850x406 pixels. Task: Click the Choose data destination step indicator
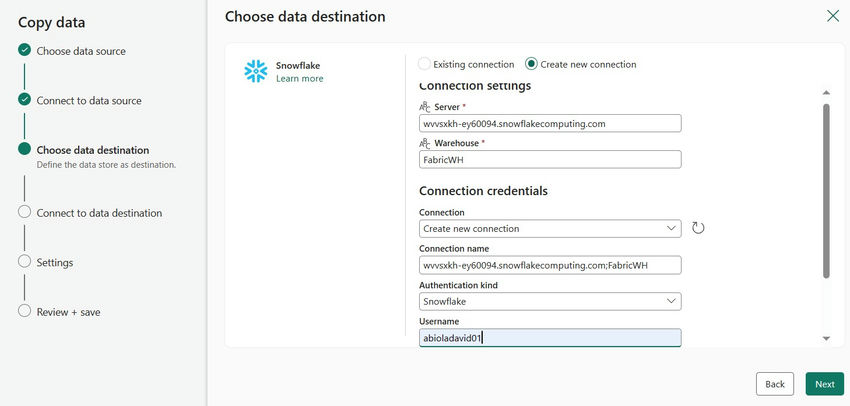(24, 150)
